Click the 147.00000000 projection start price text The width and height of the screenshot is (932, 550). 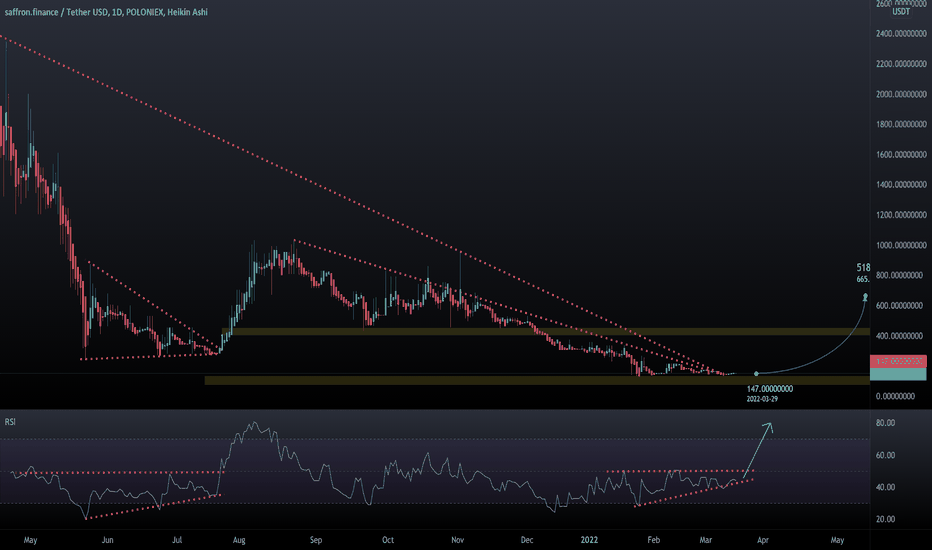(770, 389)
